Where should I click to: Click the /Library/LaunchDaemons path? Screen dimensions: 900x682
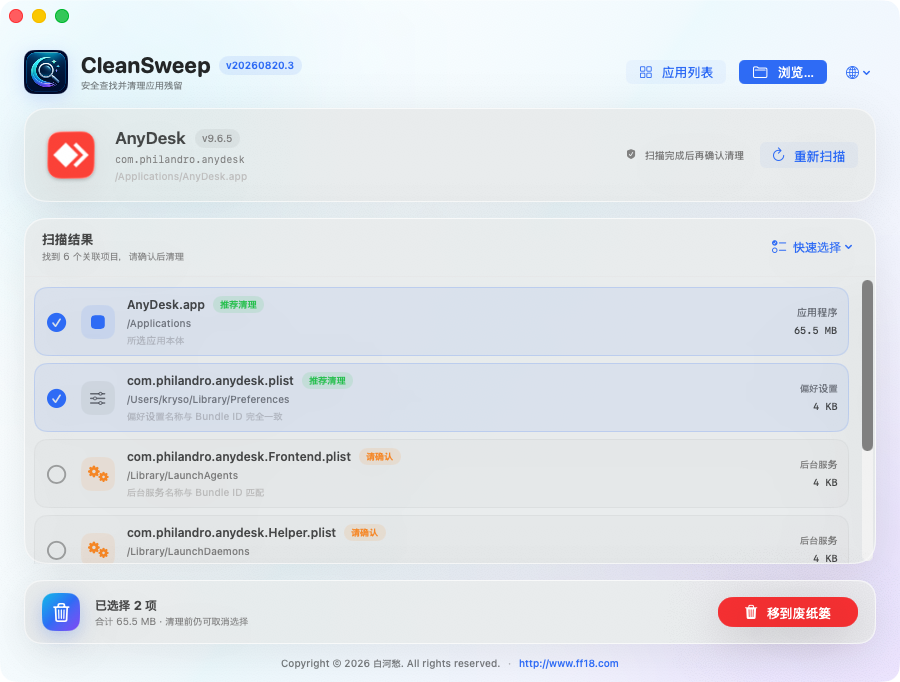(188, 551)
